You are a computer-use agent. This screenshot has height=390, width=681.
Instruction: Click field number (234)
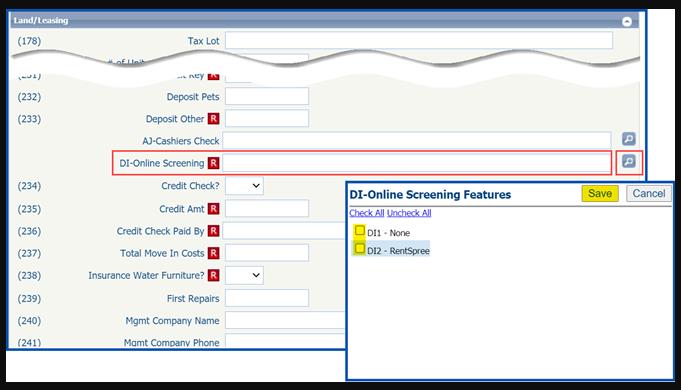pos(29,186)
